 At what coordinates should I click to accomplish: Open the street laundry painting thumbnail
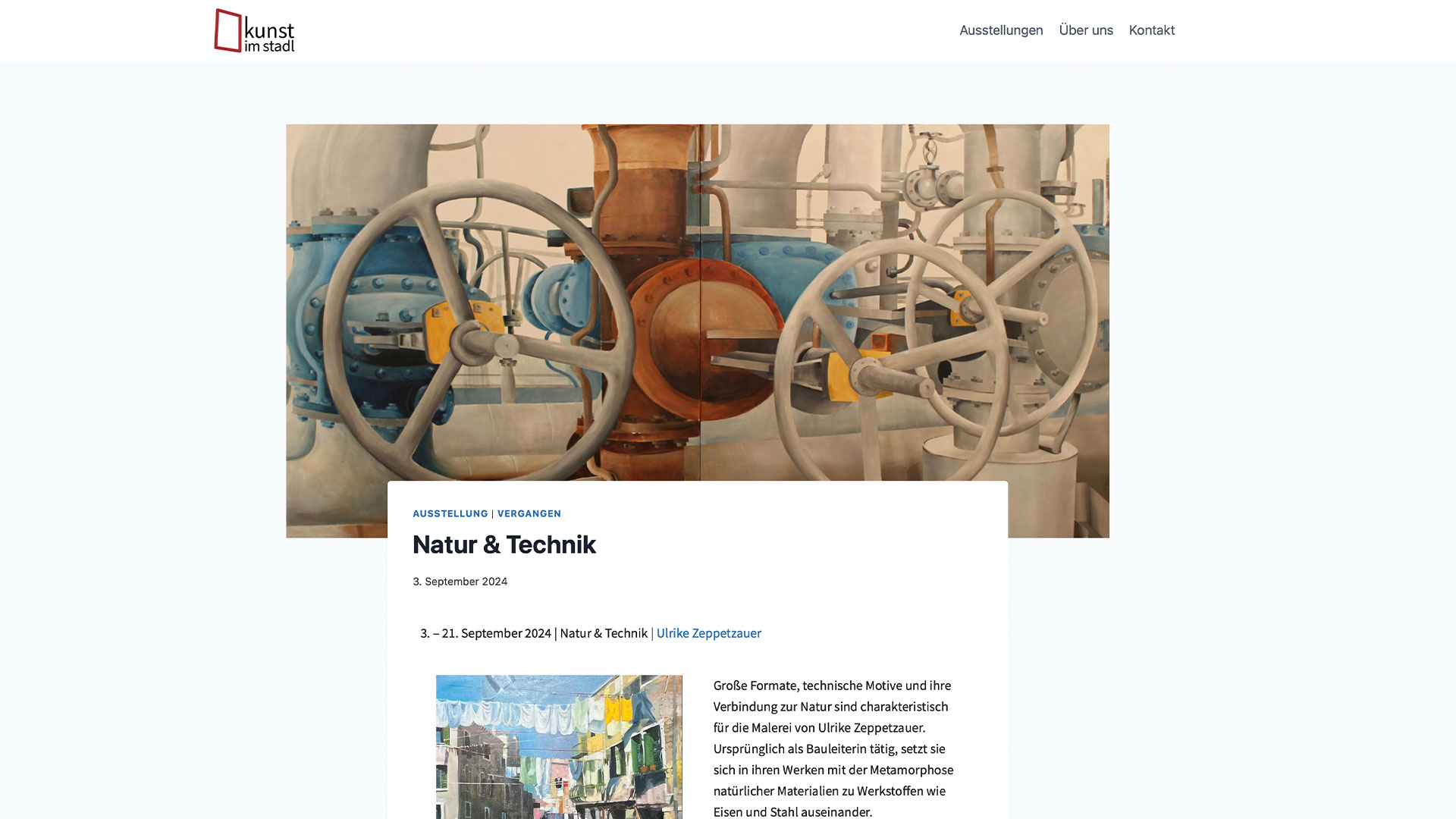(559, 747)
